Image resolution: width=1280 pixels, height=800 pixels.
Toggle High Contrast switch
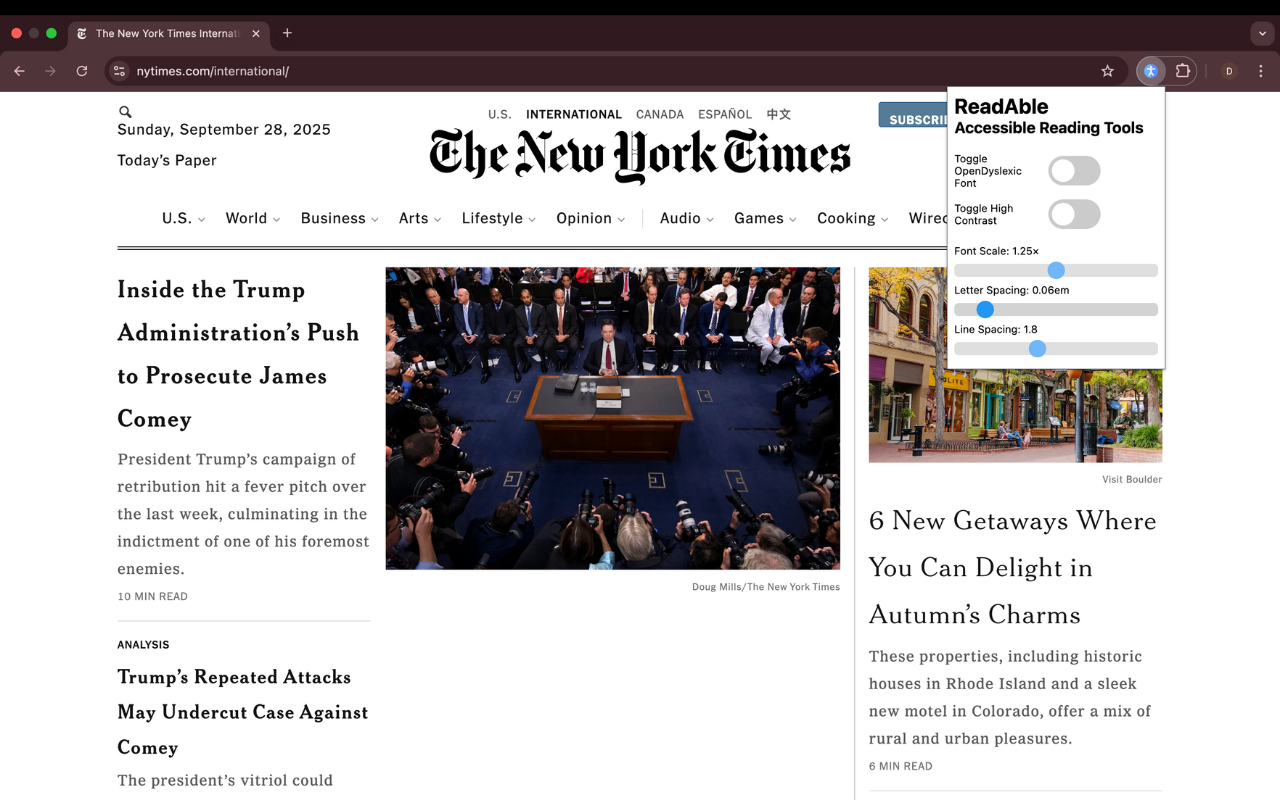tap(1074, 214)
